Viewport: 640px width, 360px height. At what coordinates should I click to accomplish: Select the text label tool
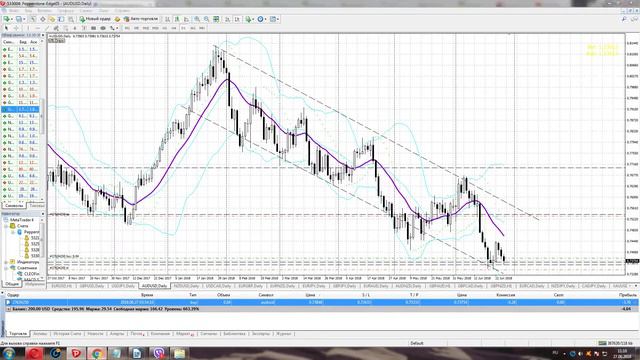pyautogui.click(x=84, y=28)
